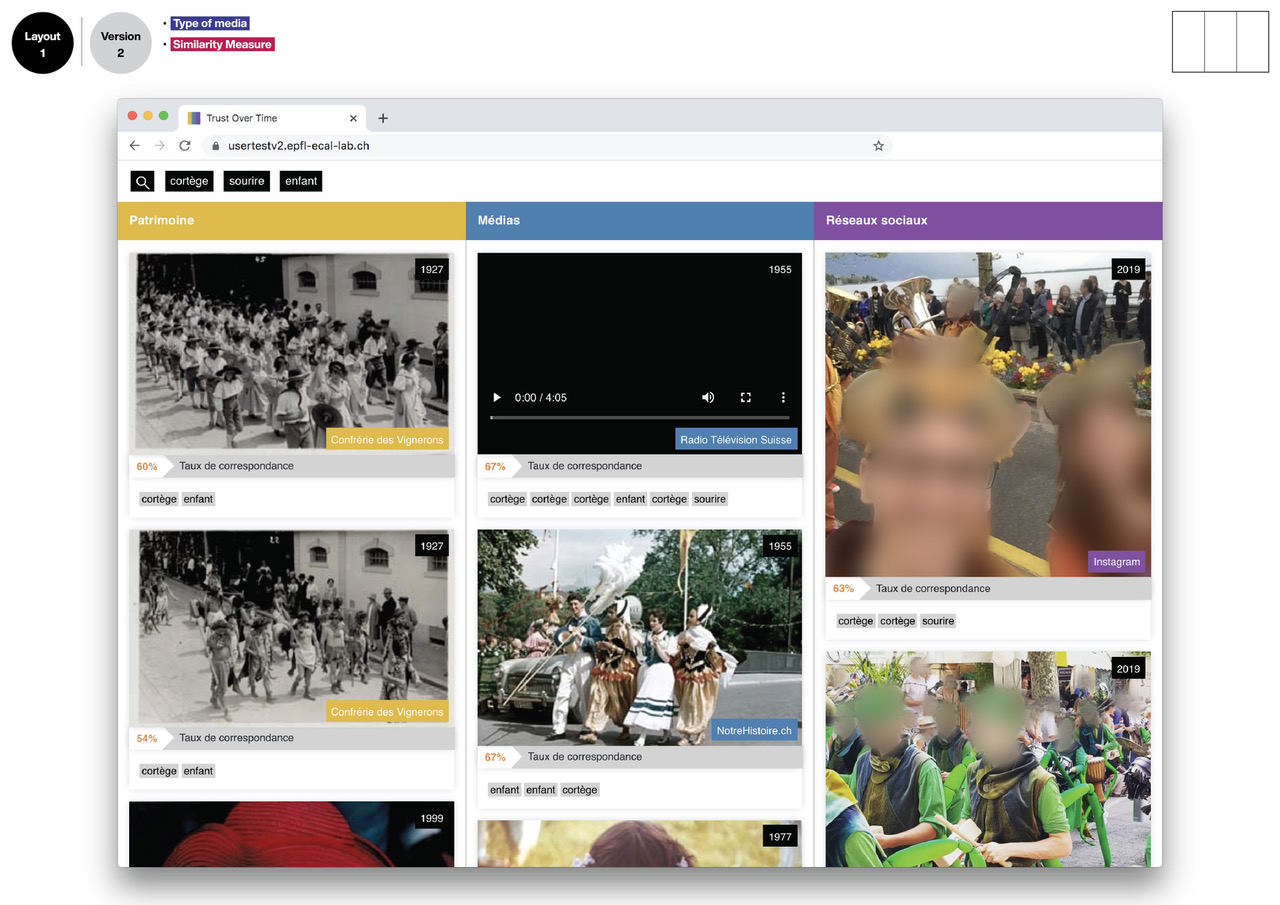1280x905 pixels.
Task: Play the 1955 video
Action: (x=497, y=397)
